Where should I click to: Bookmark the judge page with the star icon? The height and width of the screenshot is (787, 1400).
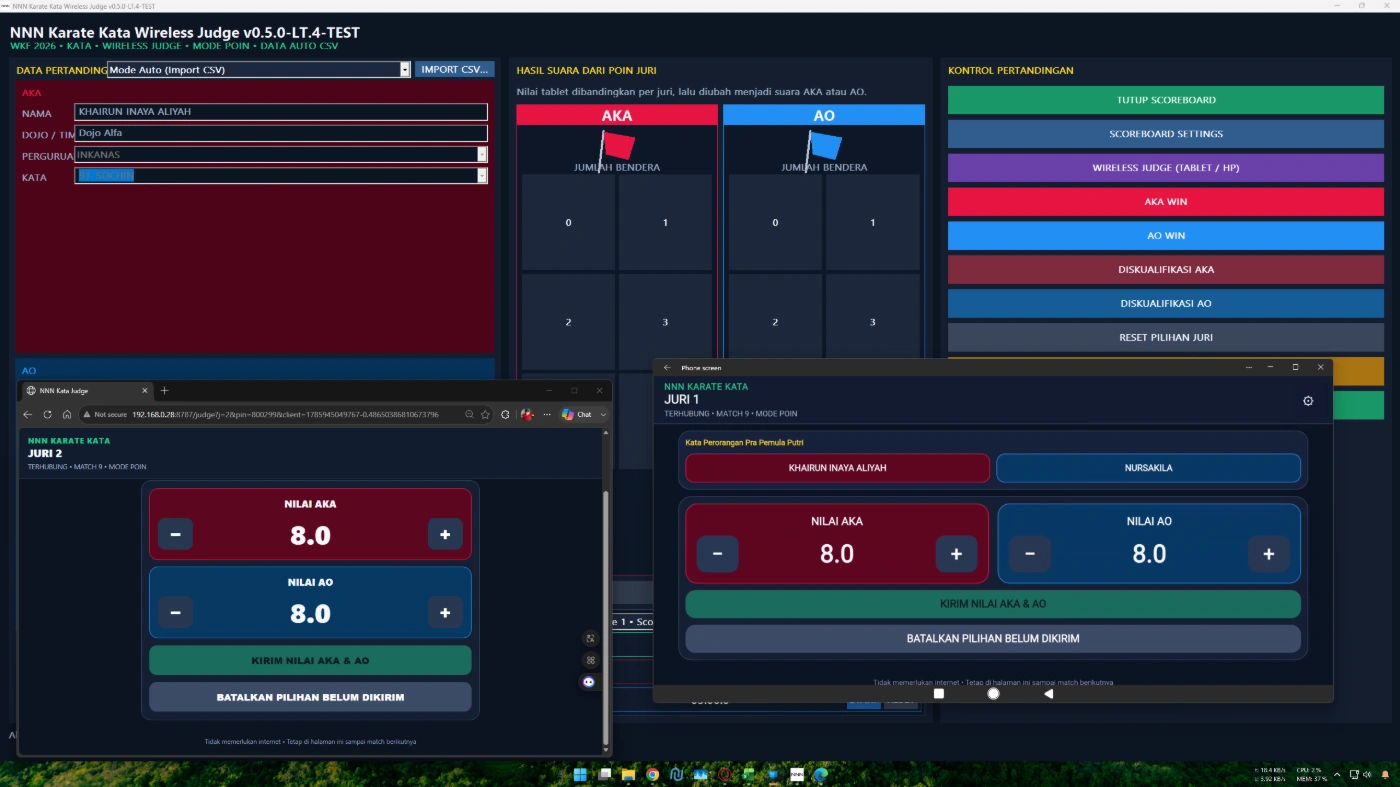click(x=485, y=414)
